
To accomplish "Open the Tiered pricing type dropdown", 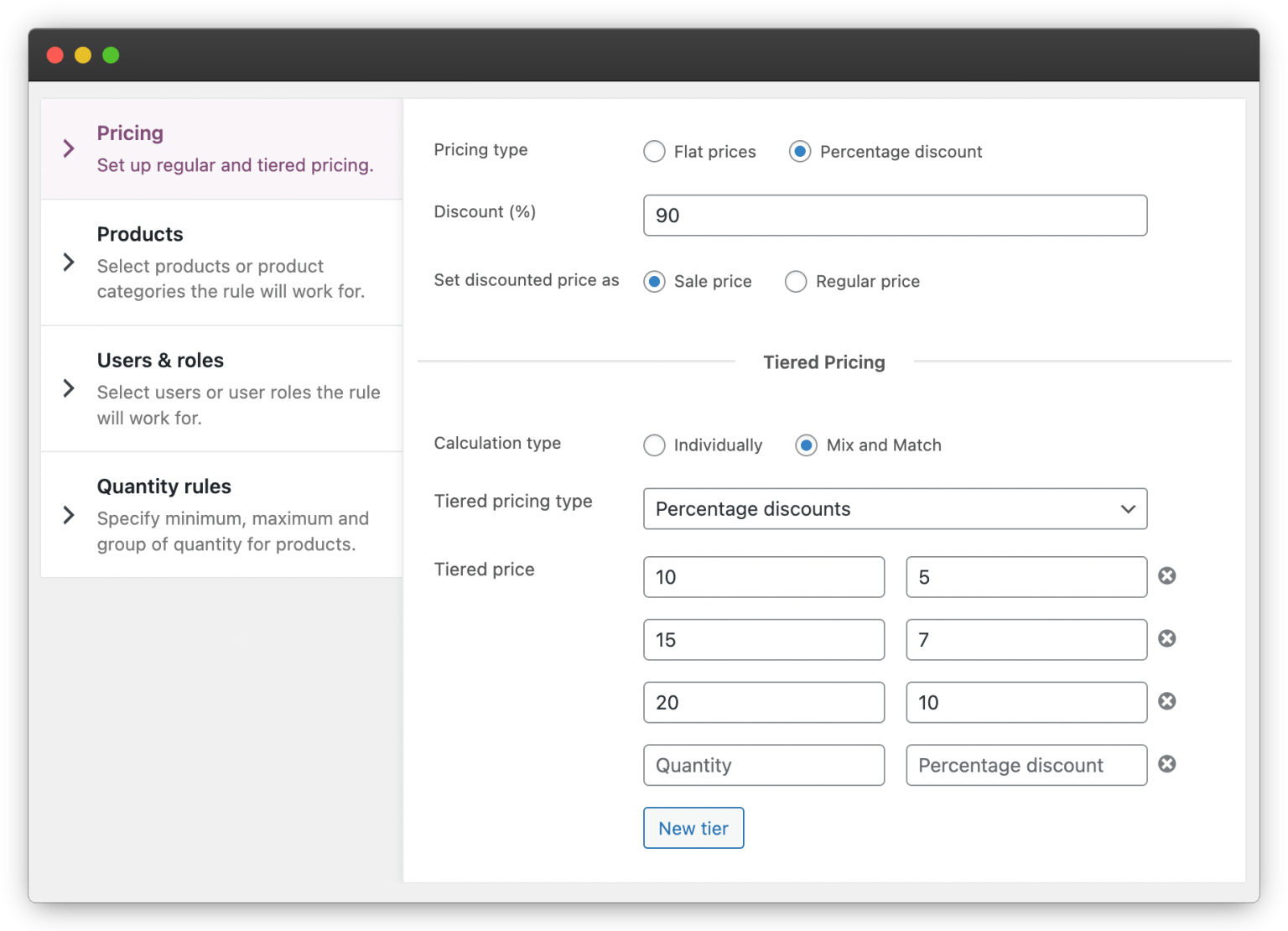I will click(x=894, y=508).
